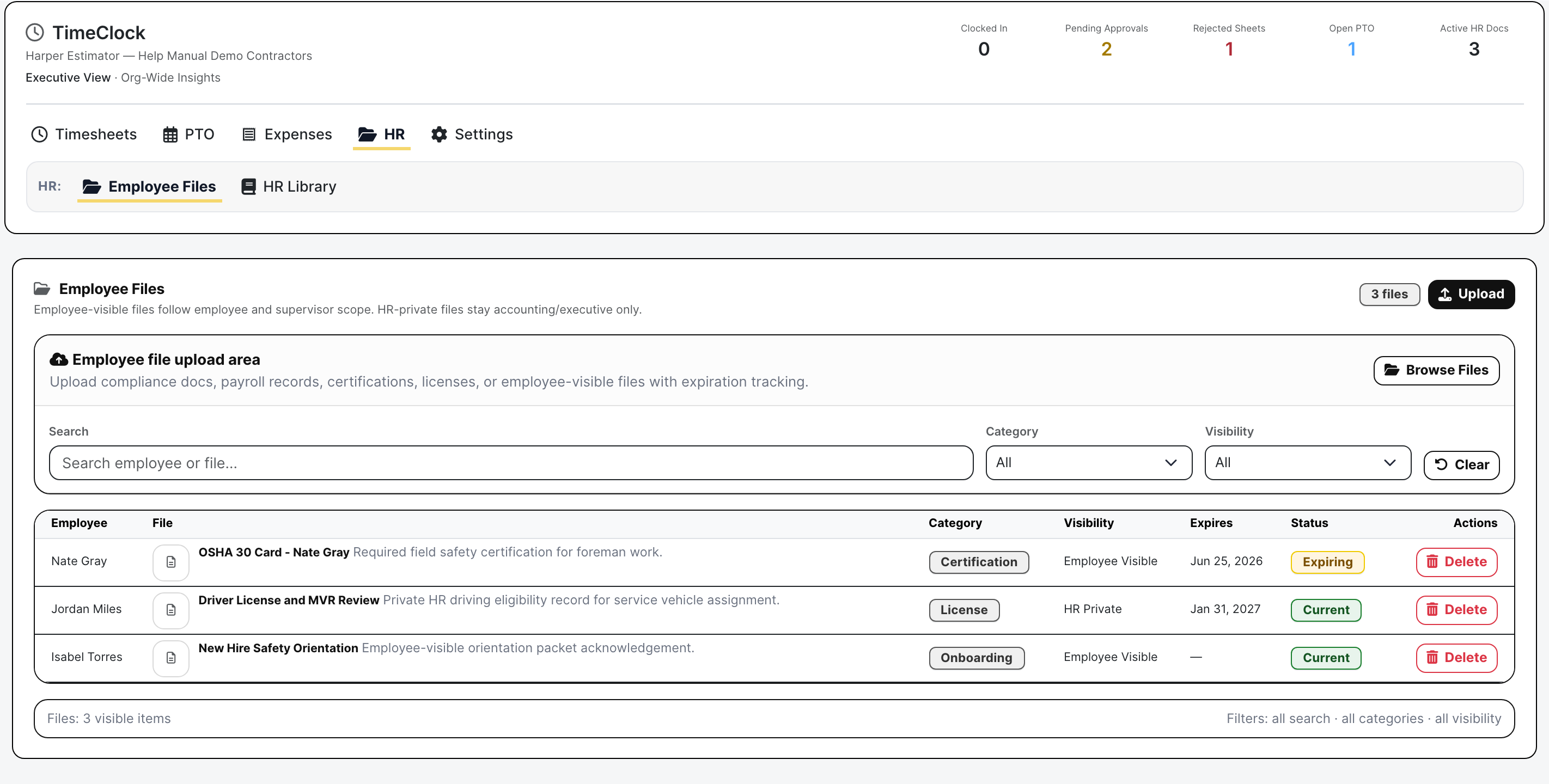1549x784 pixels.
Task: Click the Onboarding category badge
Action: point(977,658)
